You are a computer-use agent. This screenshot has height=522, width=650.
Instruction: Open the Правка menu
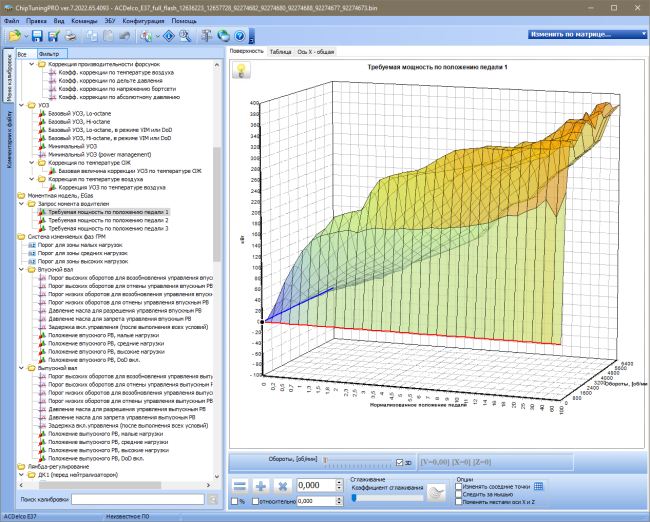click(36, 21)
